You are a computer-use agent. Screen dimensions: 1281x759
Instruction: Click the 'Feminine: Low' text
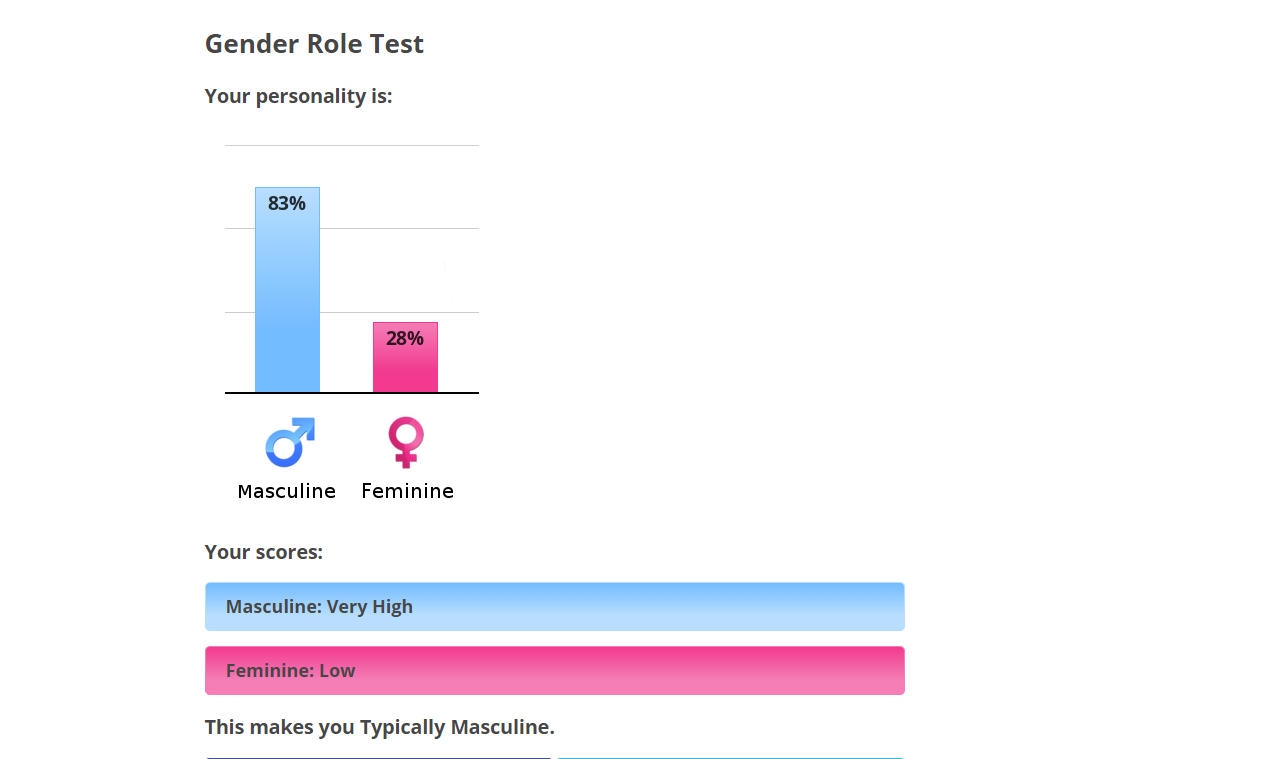pyautogui.click(x=291, y=671)
